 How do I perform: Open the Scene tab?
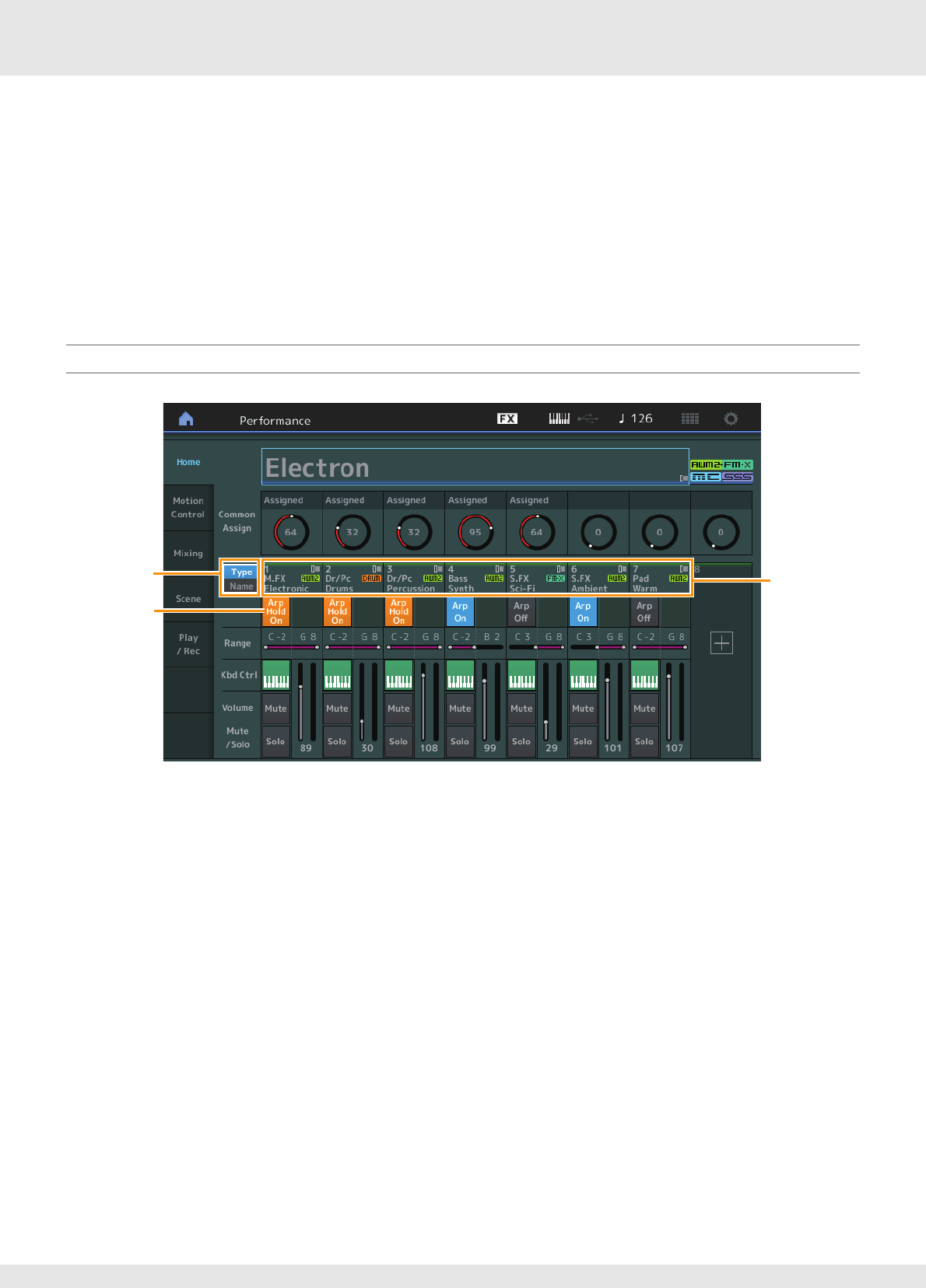[x=188, y=599]
